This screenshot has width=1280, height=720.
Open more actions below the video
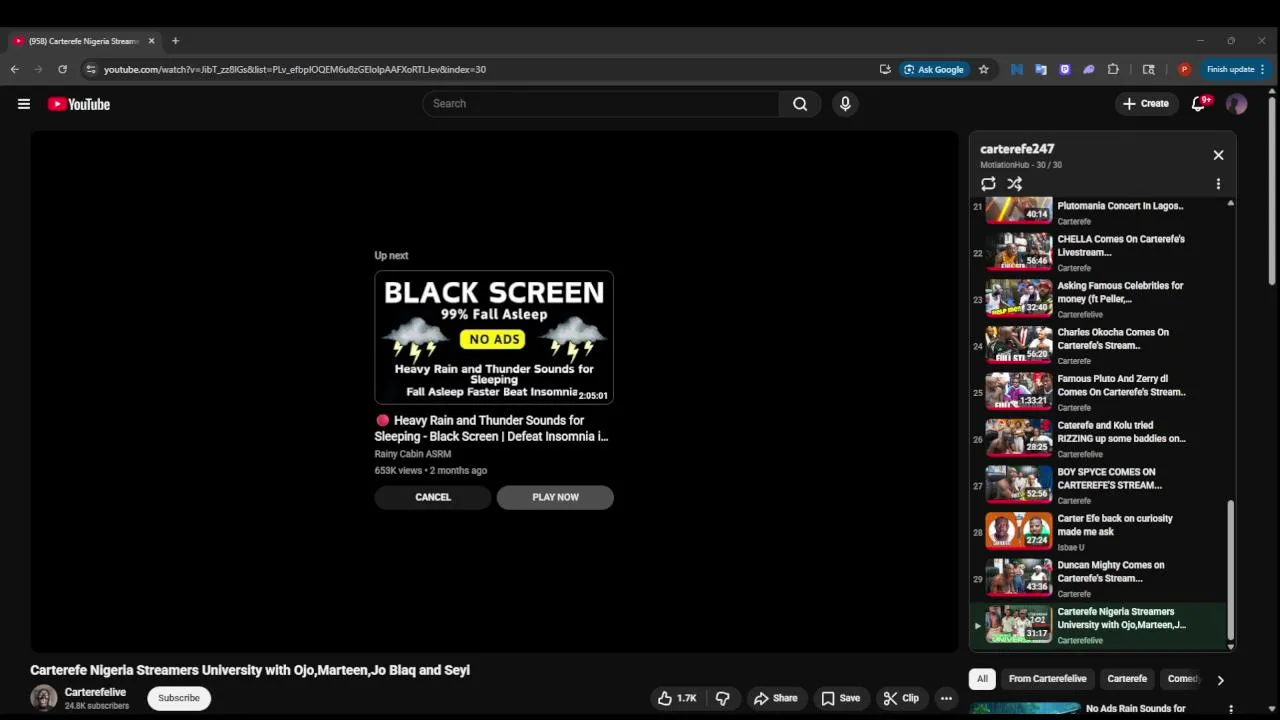pyautogui.click(x=946, y=698)
